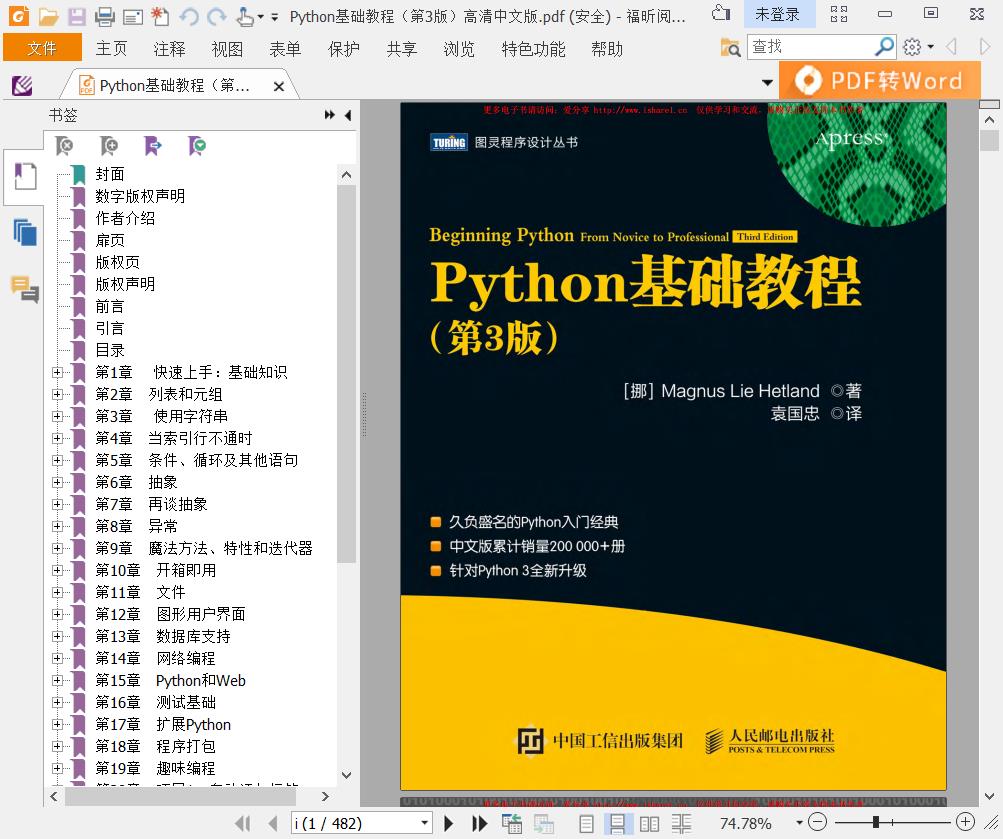Close the Python基础教程 document tab
Viewport: 1003px width, 839px height.
pos(279,86)
